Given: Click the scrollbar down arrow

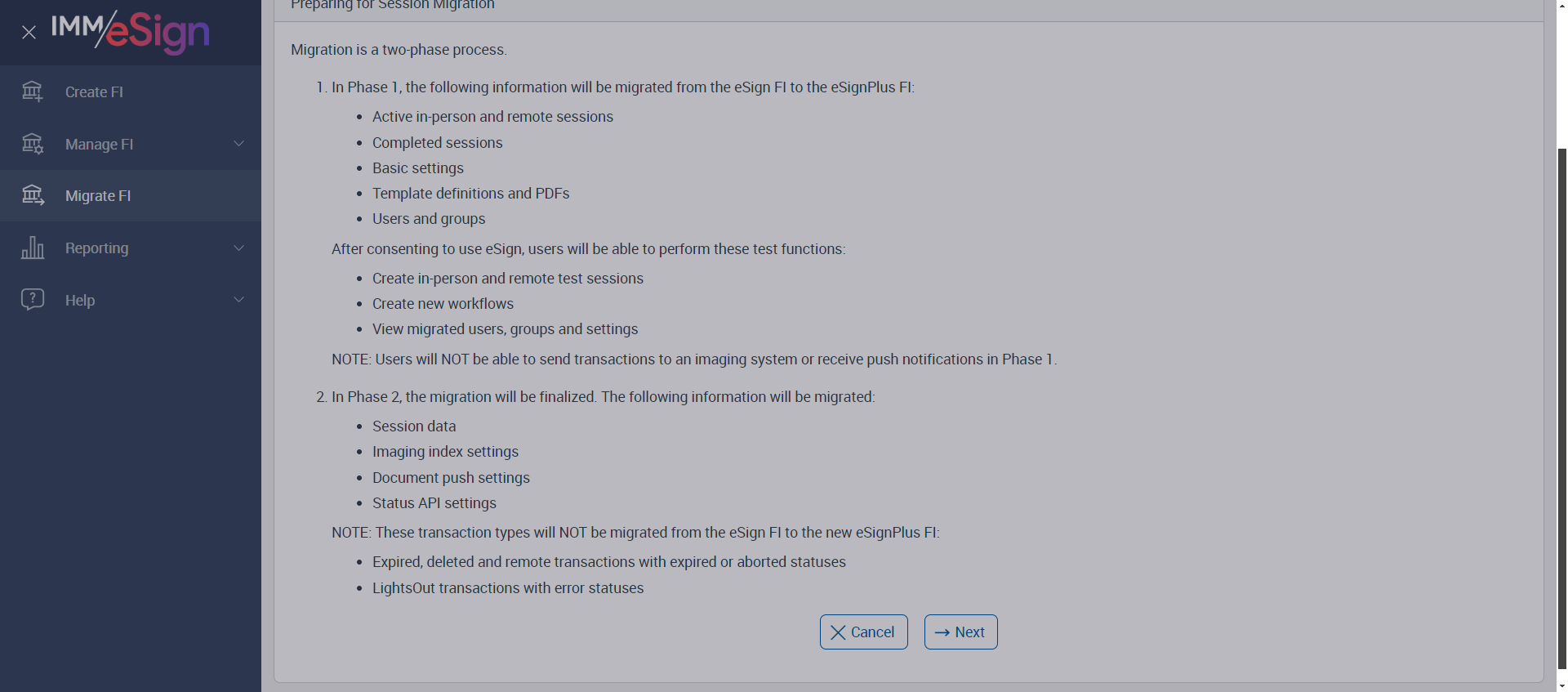Looking at the screenshot, I should pyautogui.click(x=1562, y=686).
